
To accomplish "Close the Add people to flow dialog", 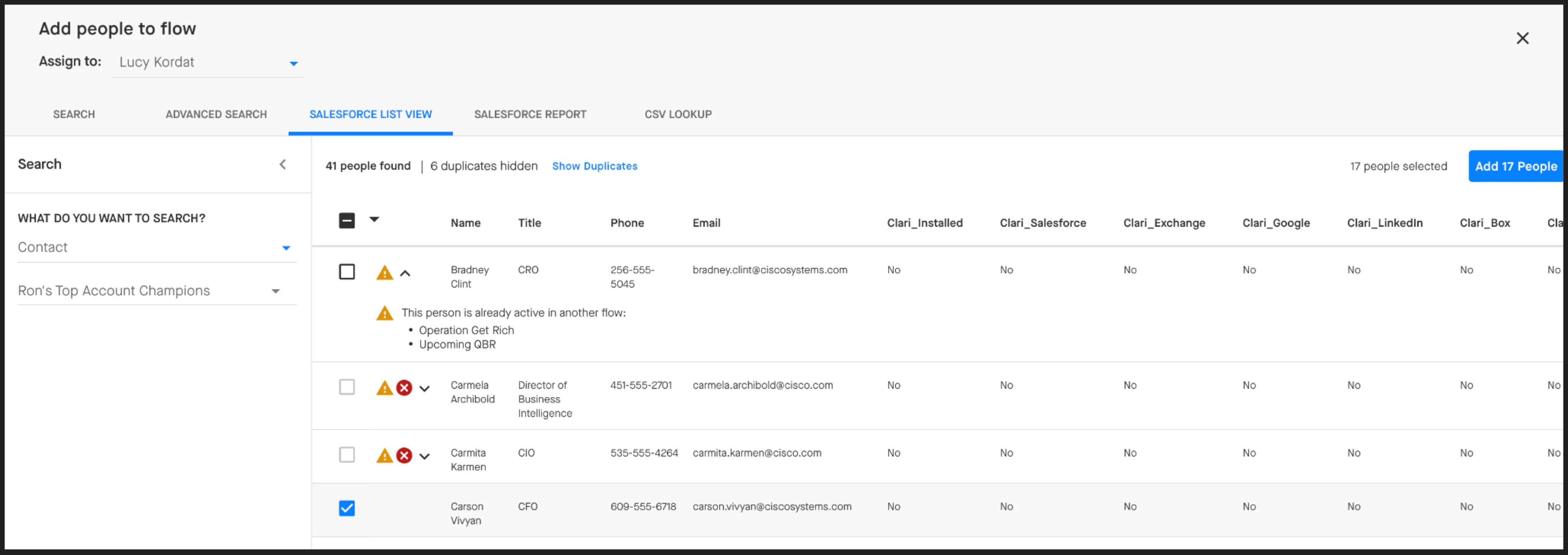I will 1522,38.
